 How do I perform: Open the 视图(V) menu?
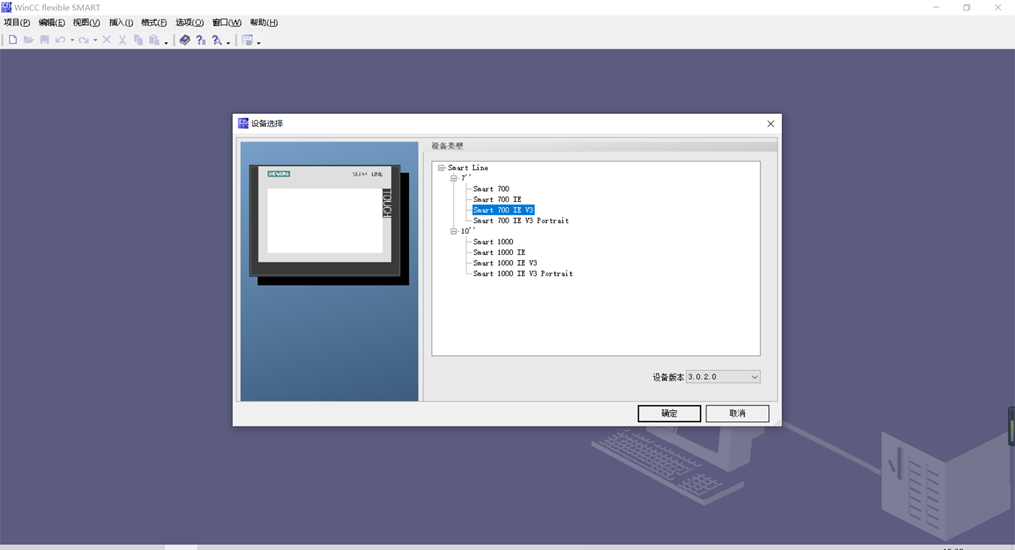[86, 23]
